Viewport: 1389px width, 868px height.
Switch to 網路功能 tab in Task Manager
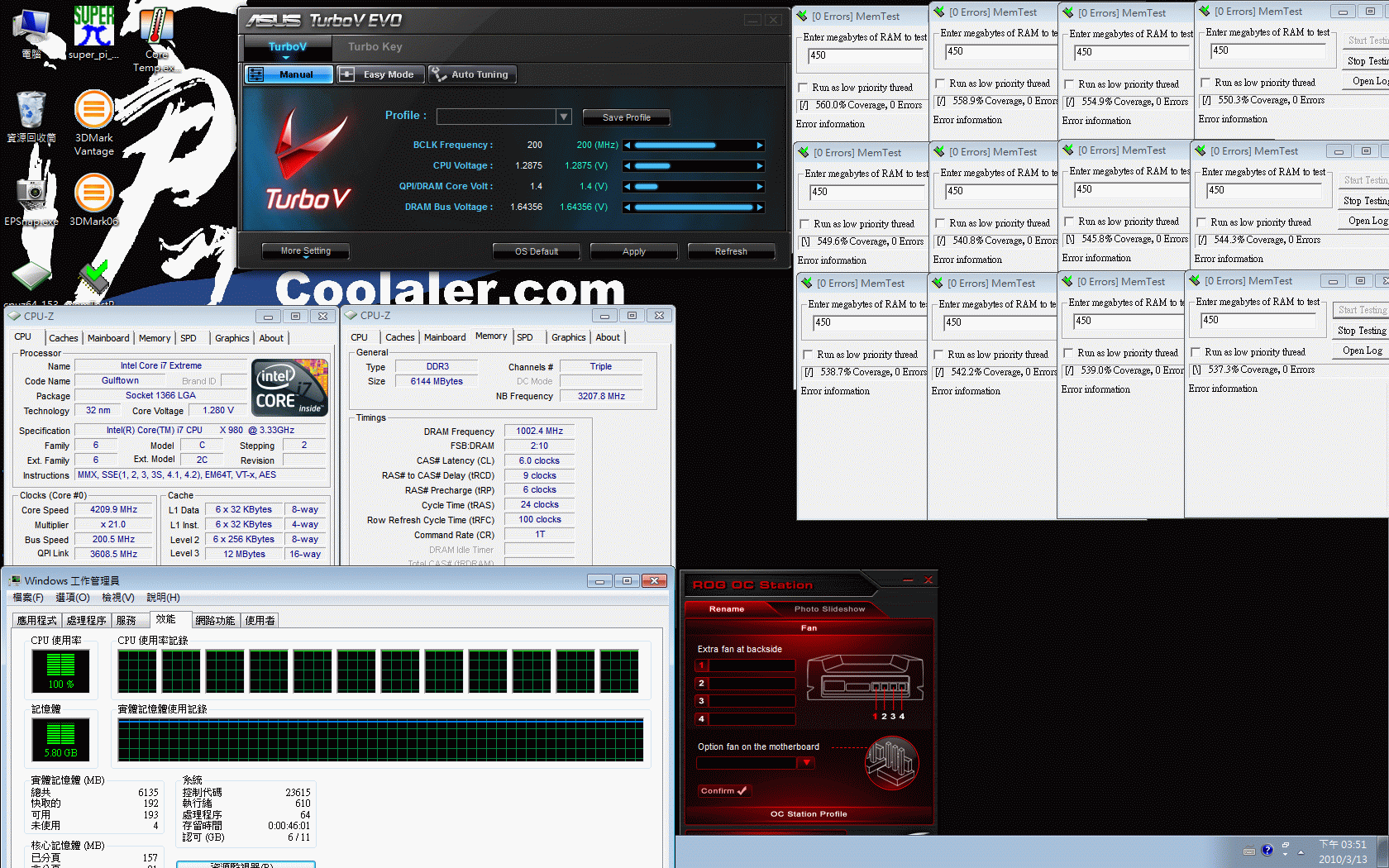click(215, 620)
